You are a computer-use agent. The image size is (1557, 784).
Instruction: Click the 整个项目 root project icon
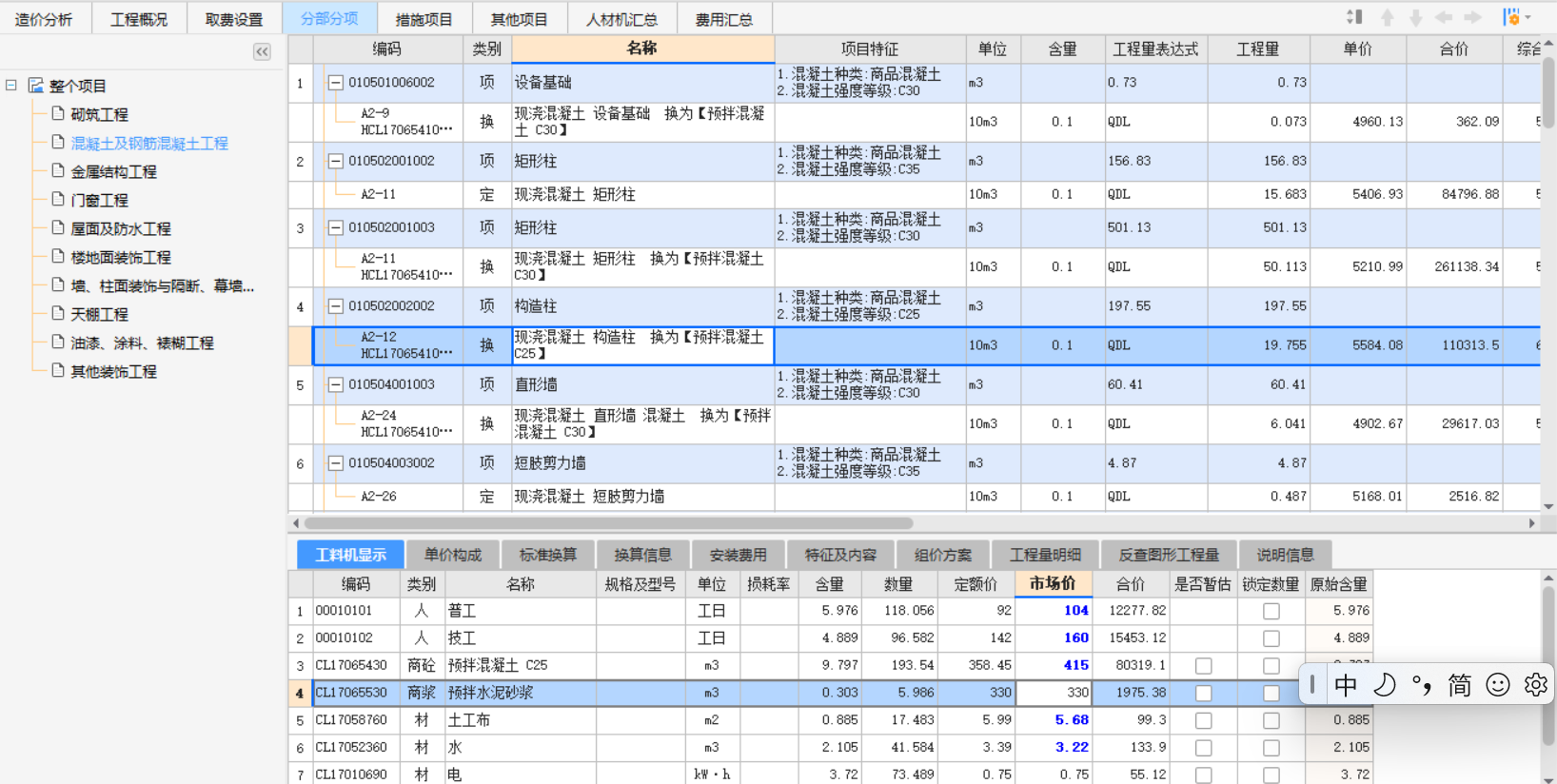[x=36, y=86]
